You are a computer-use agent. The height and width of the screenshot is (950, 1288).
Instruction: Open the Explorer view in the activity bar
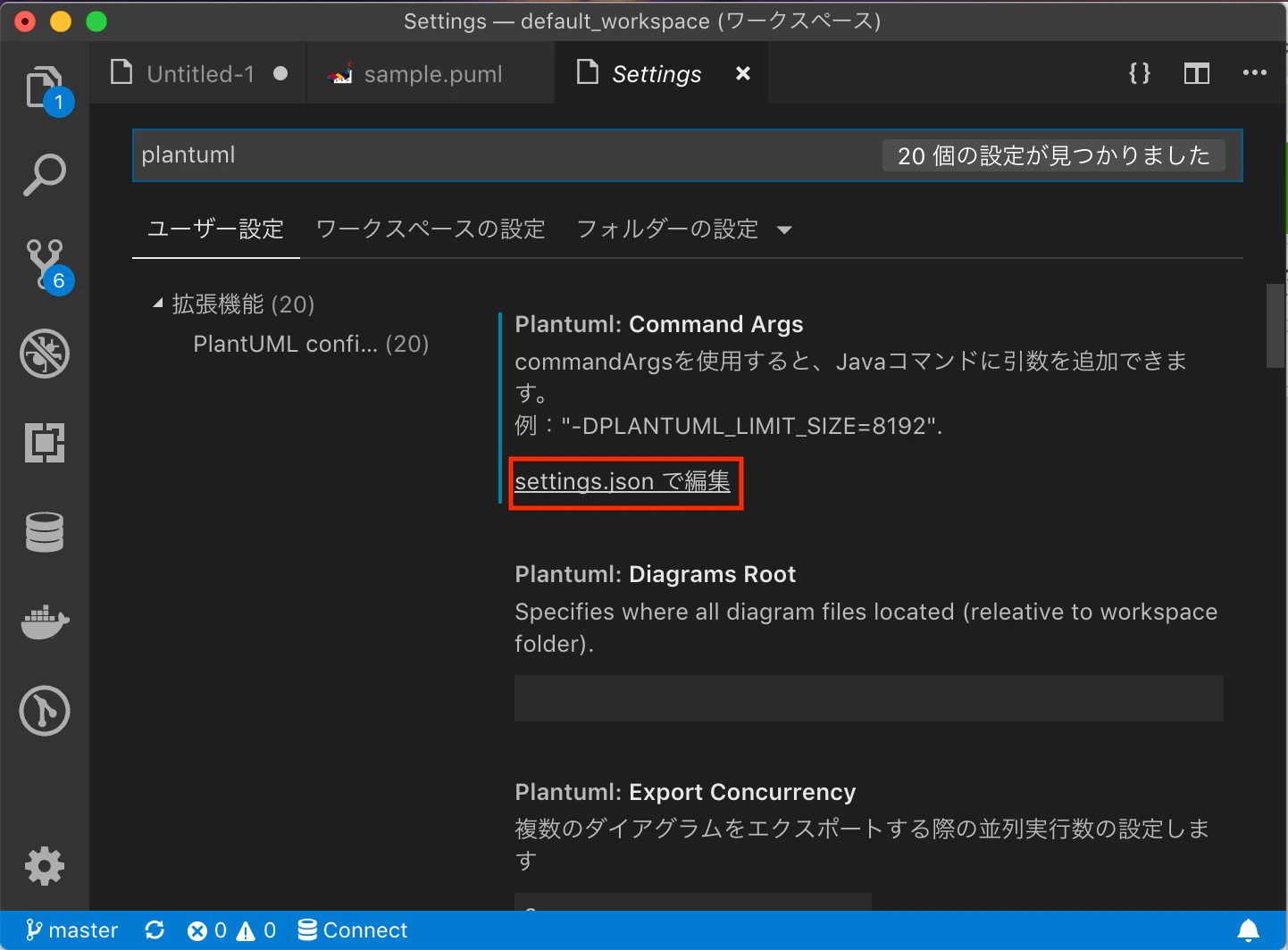[44, 85]
